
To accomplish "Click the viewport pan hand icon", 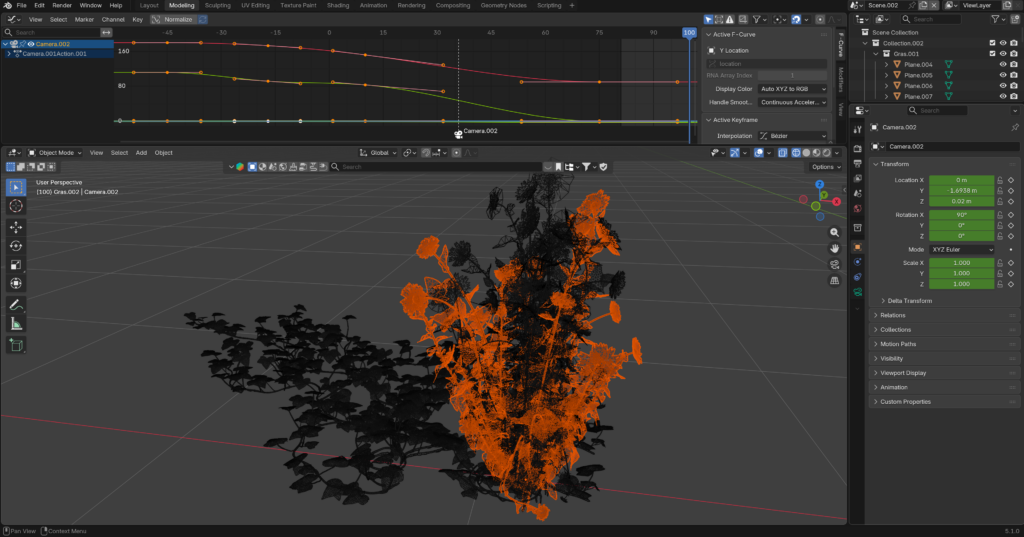I will coord(835,248).
